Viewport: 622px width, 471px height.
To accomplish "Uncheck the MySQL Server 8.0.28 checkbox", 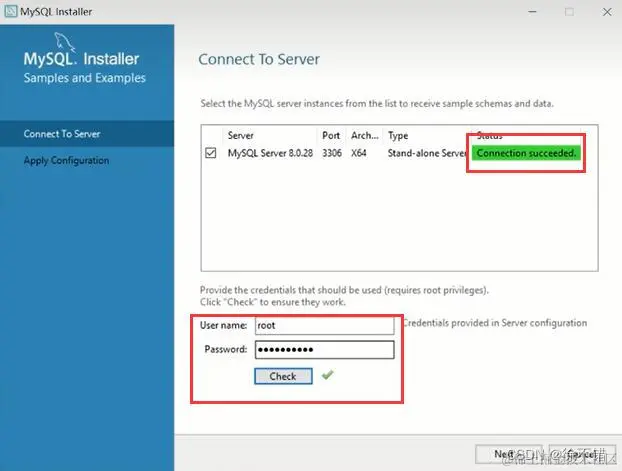I will click(211, 153).
